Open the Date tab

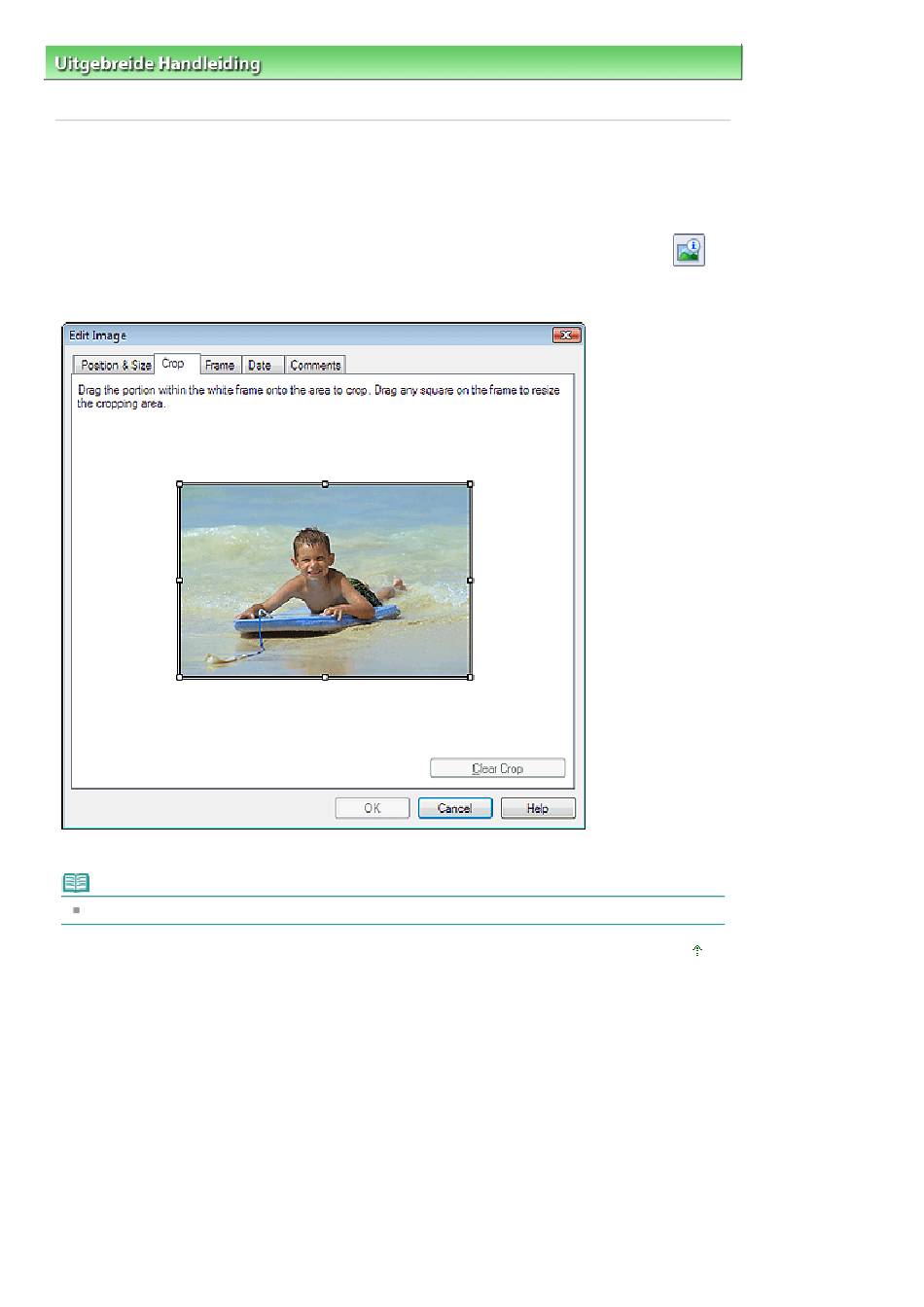point(261,365)
